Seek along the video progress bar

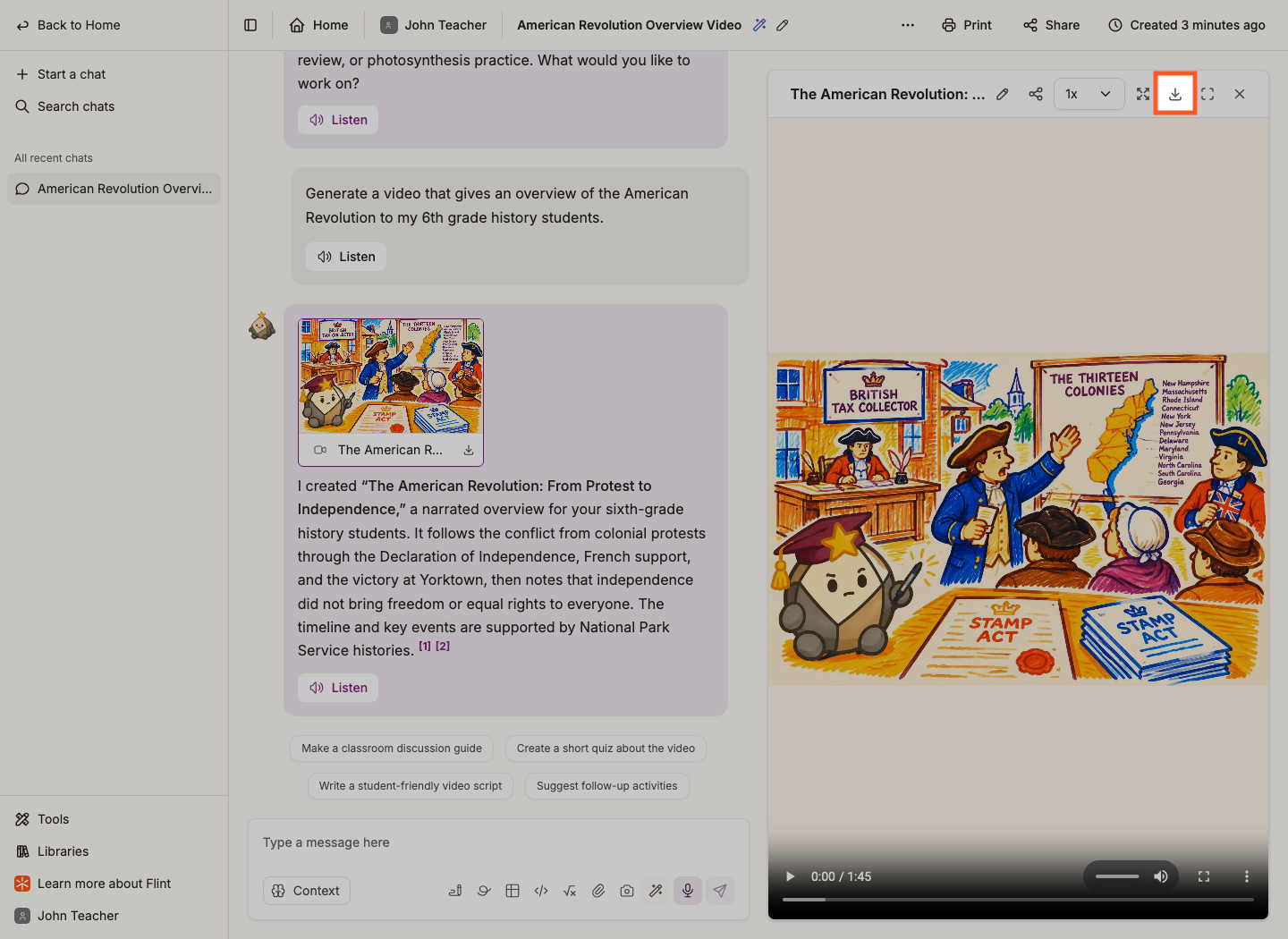tap(1018, 900)
